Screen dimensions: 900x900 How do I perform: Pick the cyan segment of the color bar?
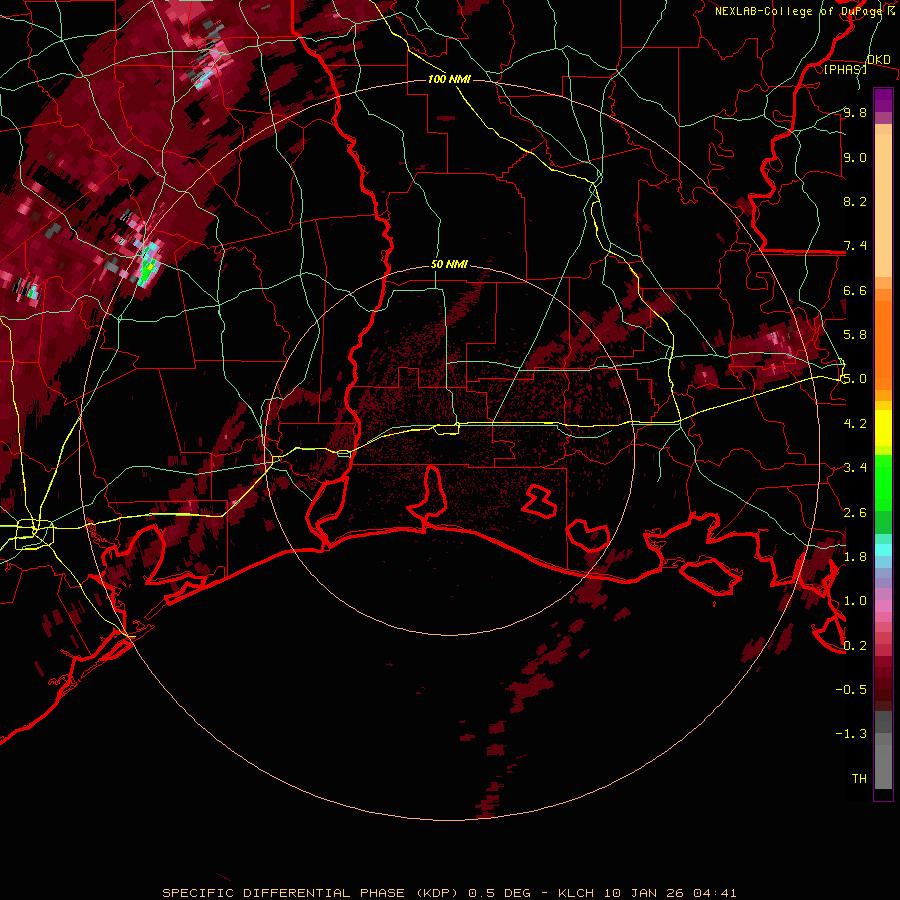pos(883,550)
